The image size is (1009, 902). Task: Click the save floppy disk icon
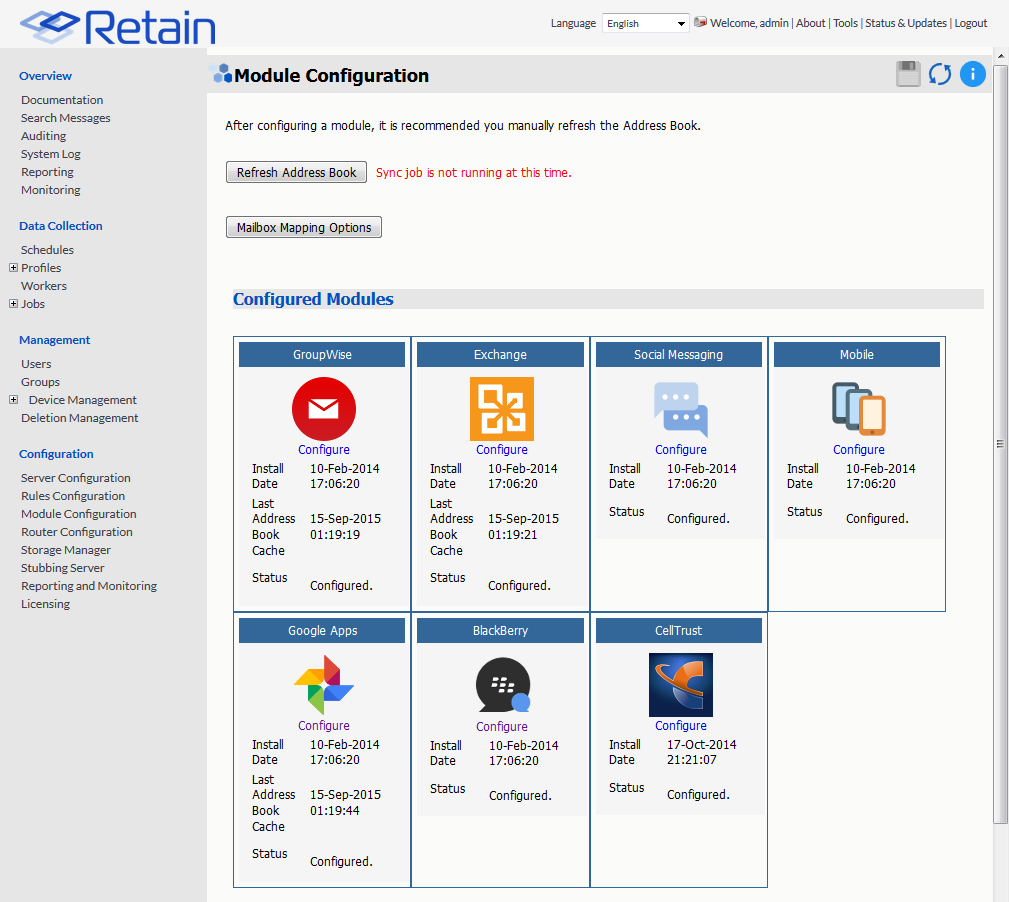(x=907, y=73)
